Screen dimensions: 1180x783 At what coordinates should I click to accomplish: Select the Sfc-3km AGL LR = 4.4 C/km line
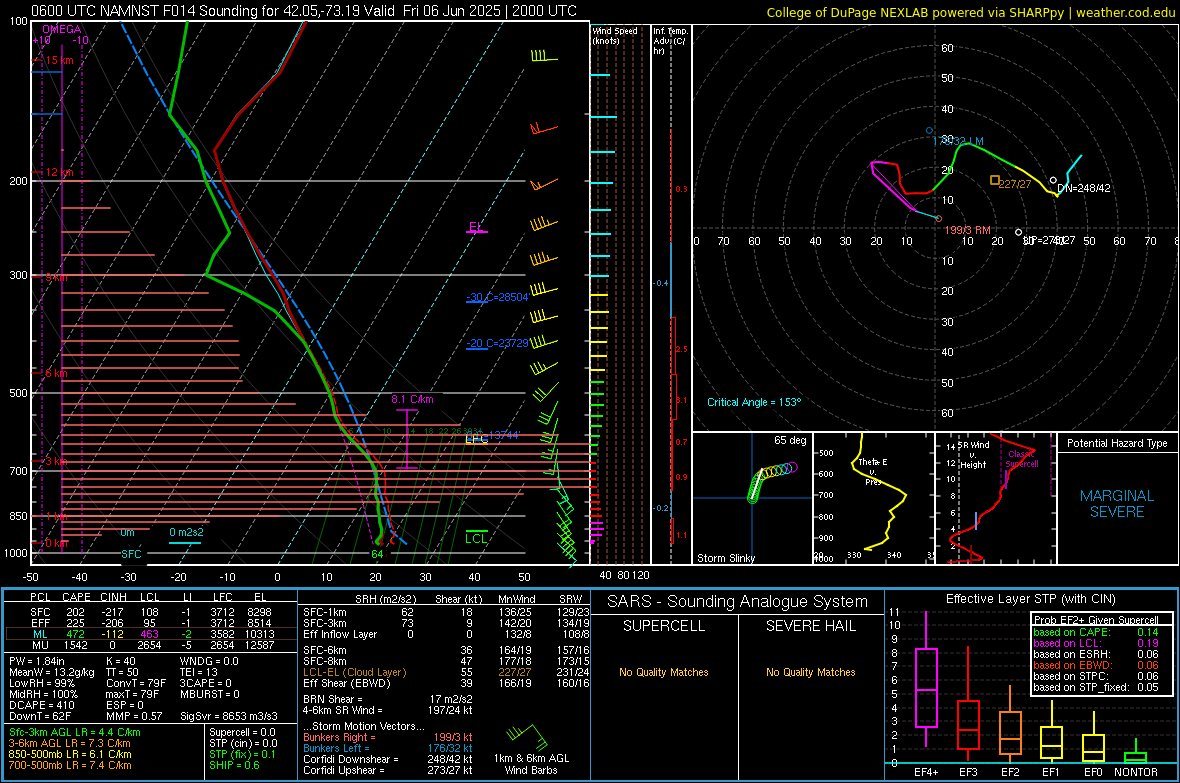click(x=75, y=733)
